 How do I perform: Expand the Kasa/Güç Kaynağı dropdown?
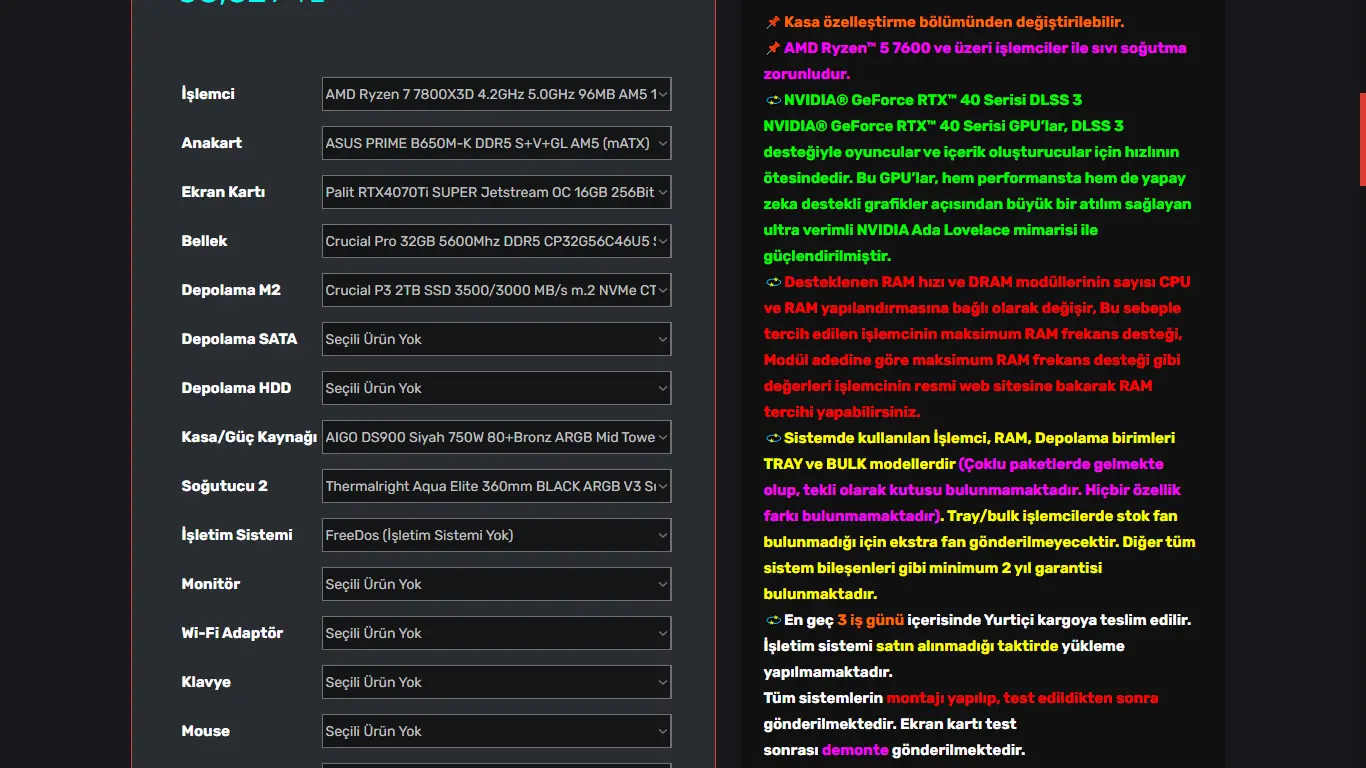[496, 437]
